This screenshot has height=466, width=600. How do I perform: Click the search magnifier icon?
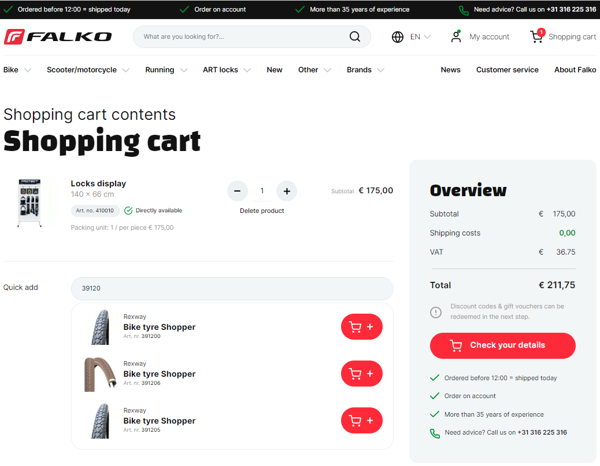(355, 37)
